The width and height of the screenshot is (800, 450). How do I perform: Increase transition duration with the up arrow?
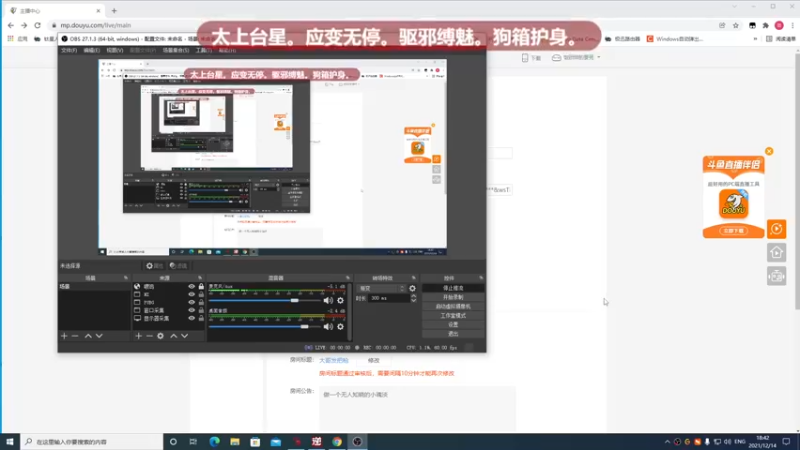click(413, 296)
